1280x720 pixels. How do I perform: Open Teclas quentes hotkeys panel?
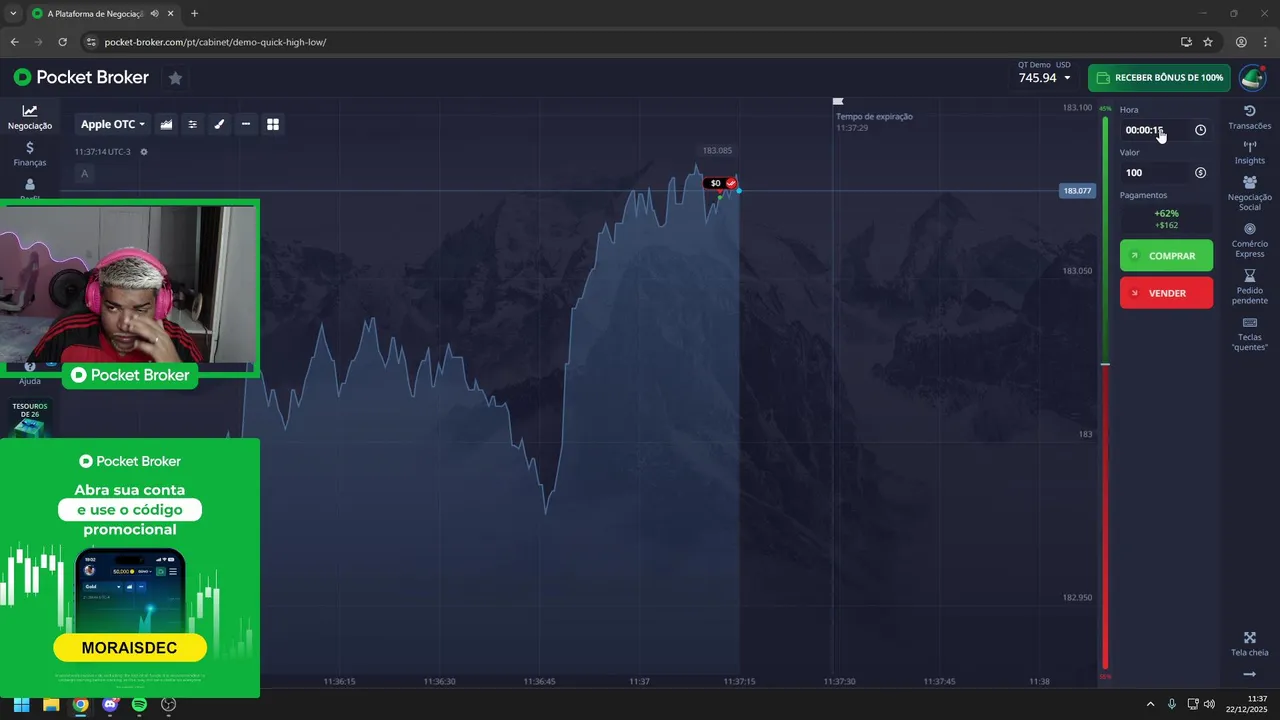[1249, 334]
